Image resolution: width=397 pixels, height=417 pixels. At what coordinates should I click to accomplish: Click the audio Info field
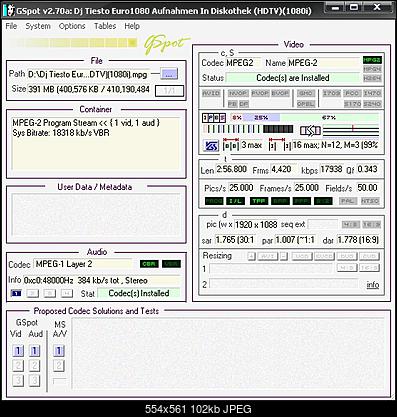click(101, 280)
